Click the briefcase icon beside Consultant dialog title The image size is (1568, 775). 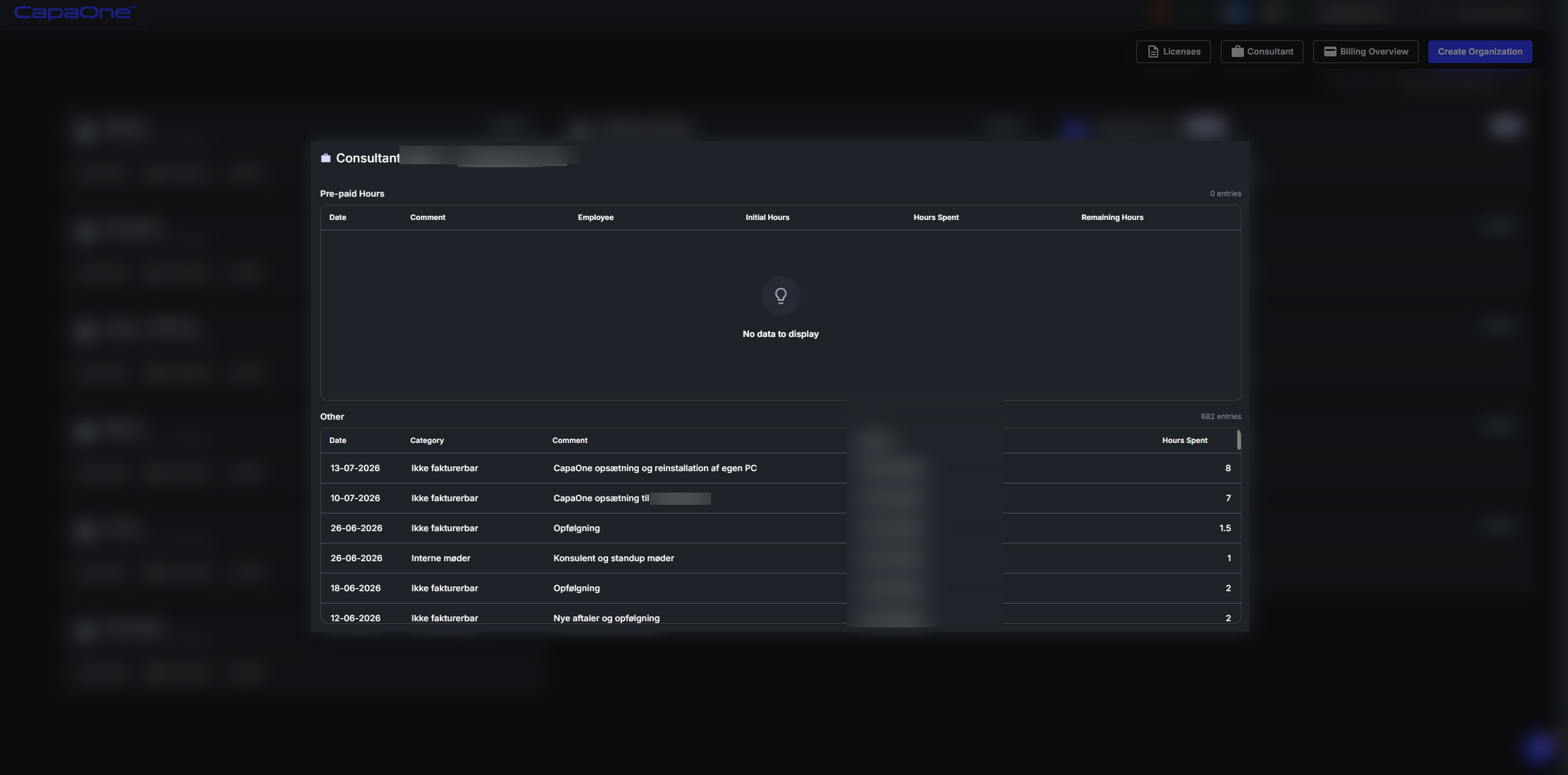coord(326,158)
